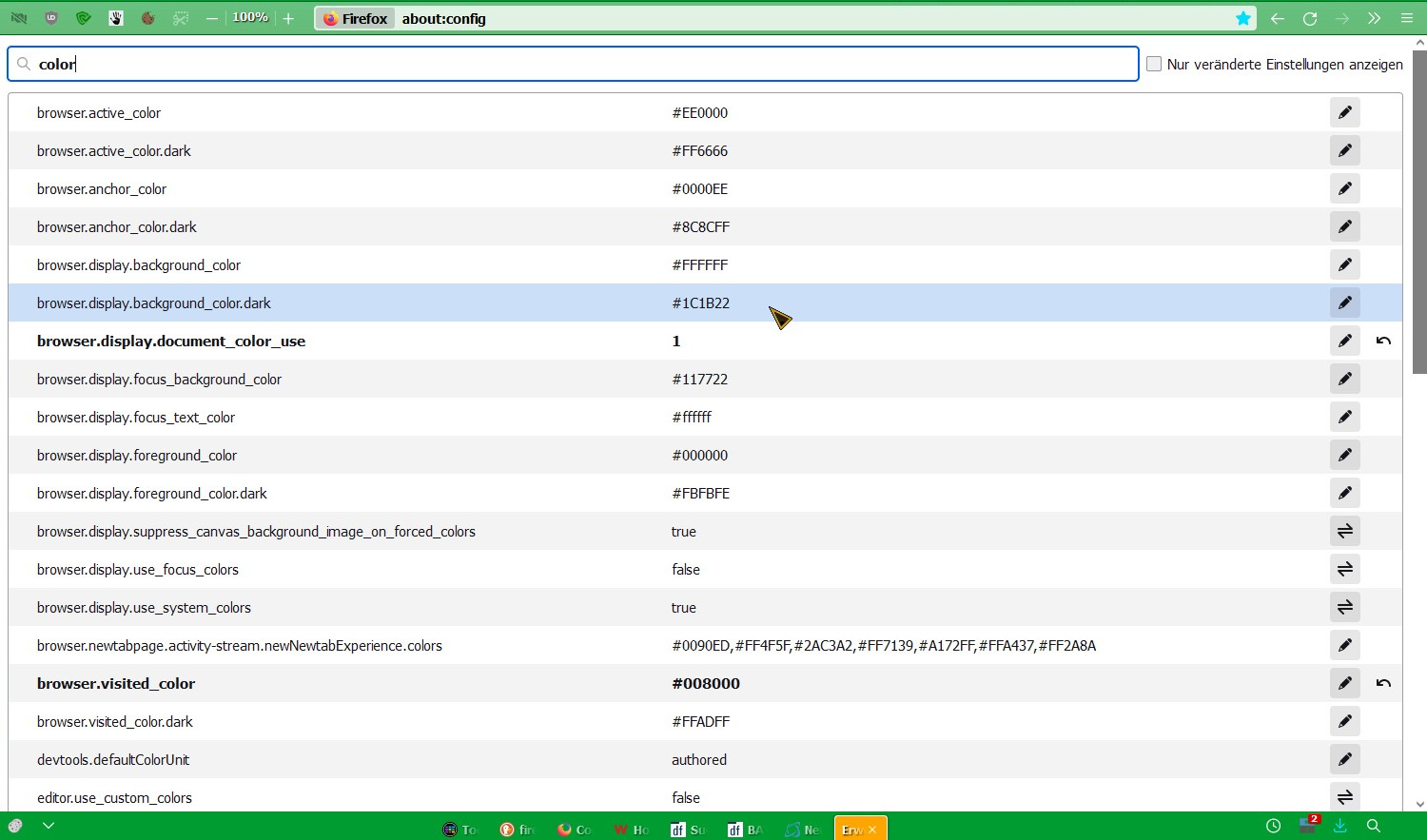Click the zoom in plus button

point(288,18)
